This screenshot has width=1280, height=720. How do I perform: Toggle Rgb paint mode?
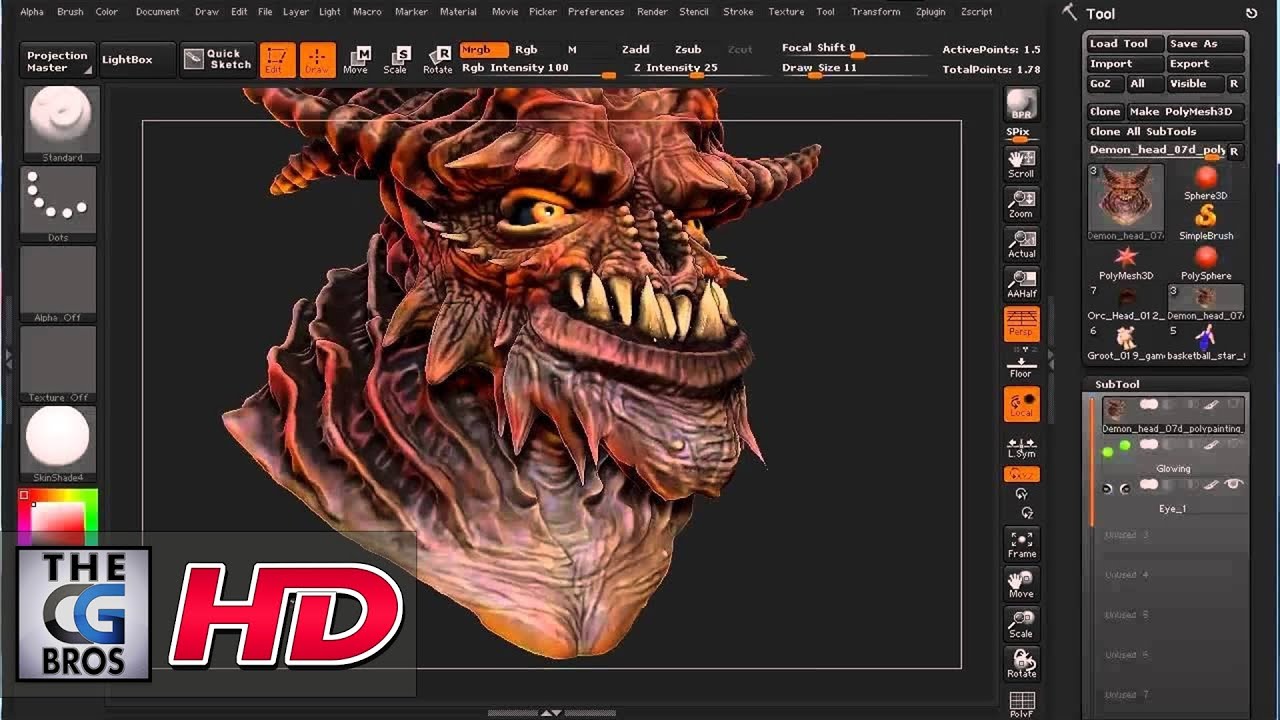pyautogui.click(x=526, y=49)
